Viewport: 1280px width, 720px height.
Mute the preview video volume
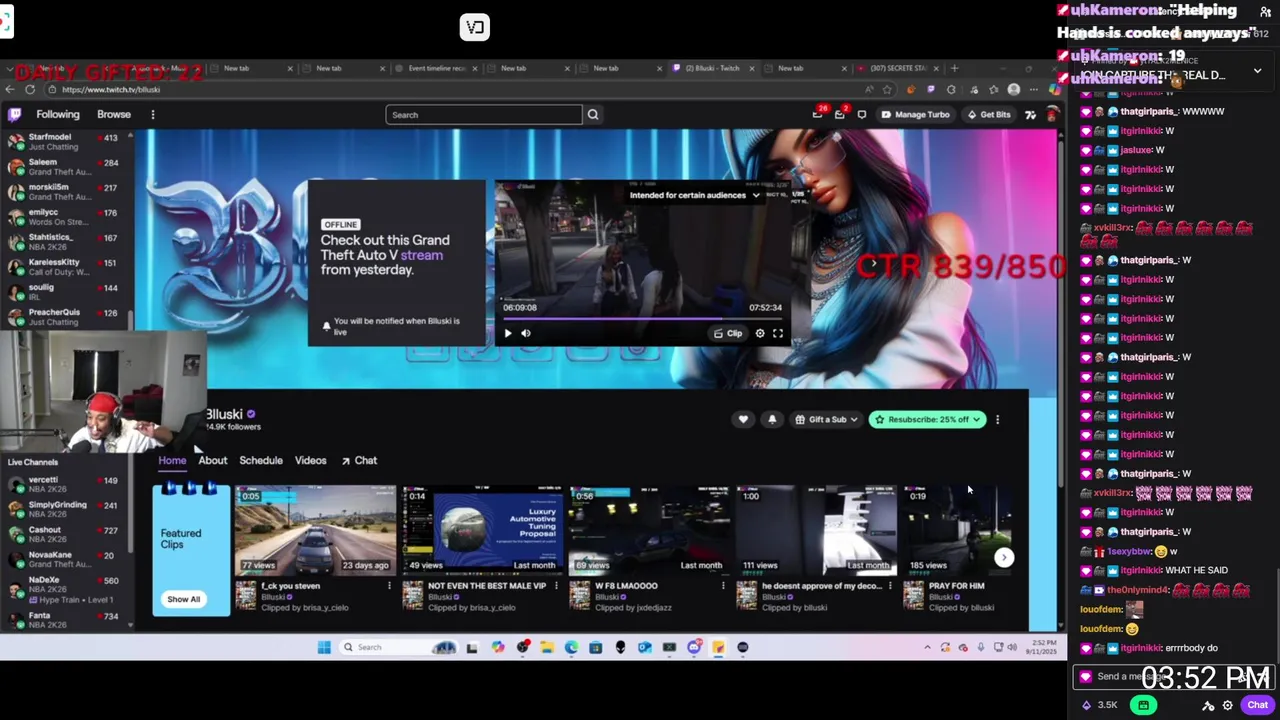click(x=526, y=333)
